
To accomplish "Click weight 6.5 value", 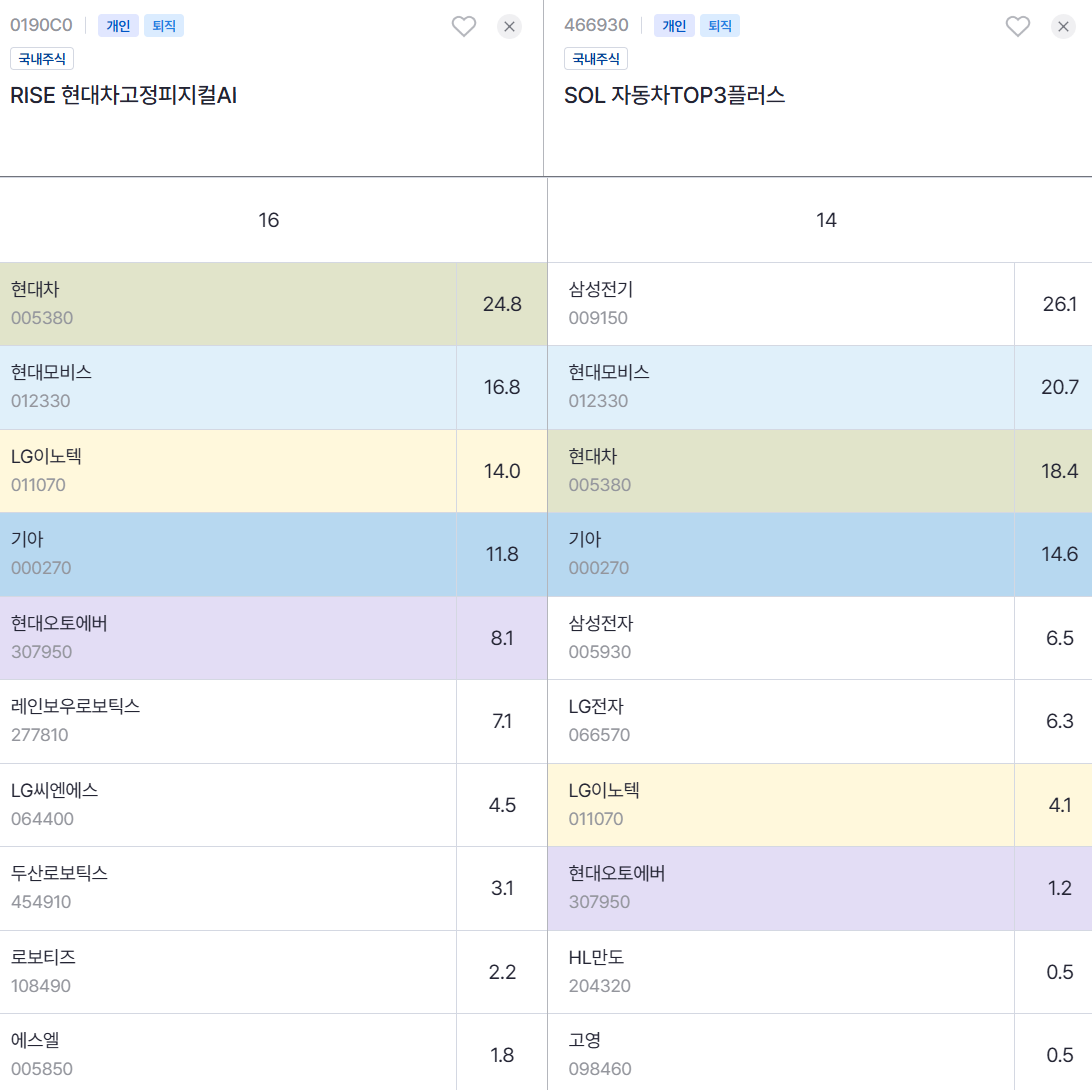I will tap(1059, 638).
